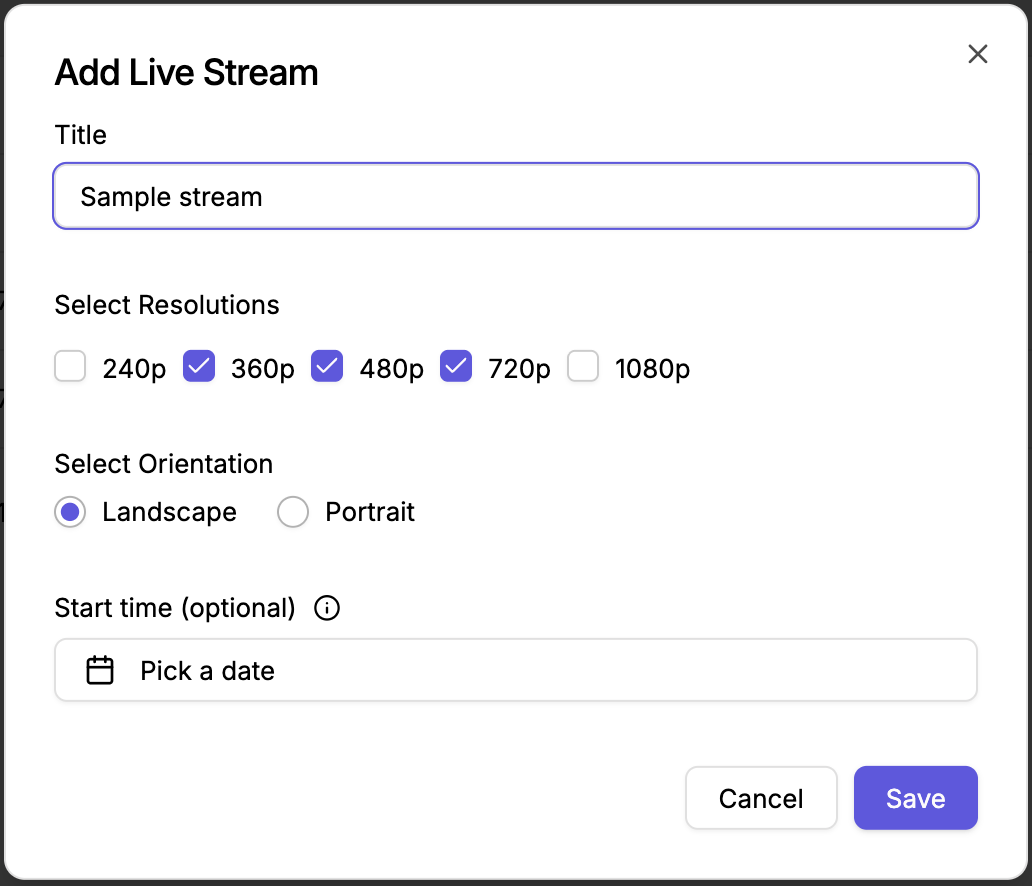This screenshot has width=1032, height=886.
Task: Close the Add Live Stream dialog
Action: point(977,54)
